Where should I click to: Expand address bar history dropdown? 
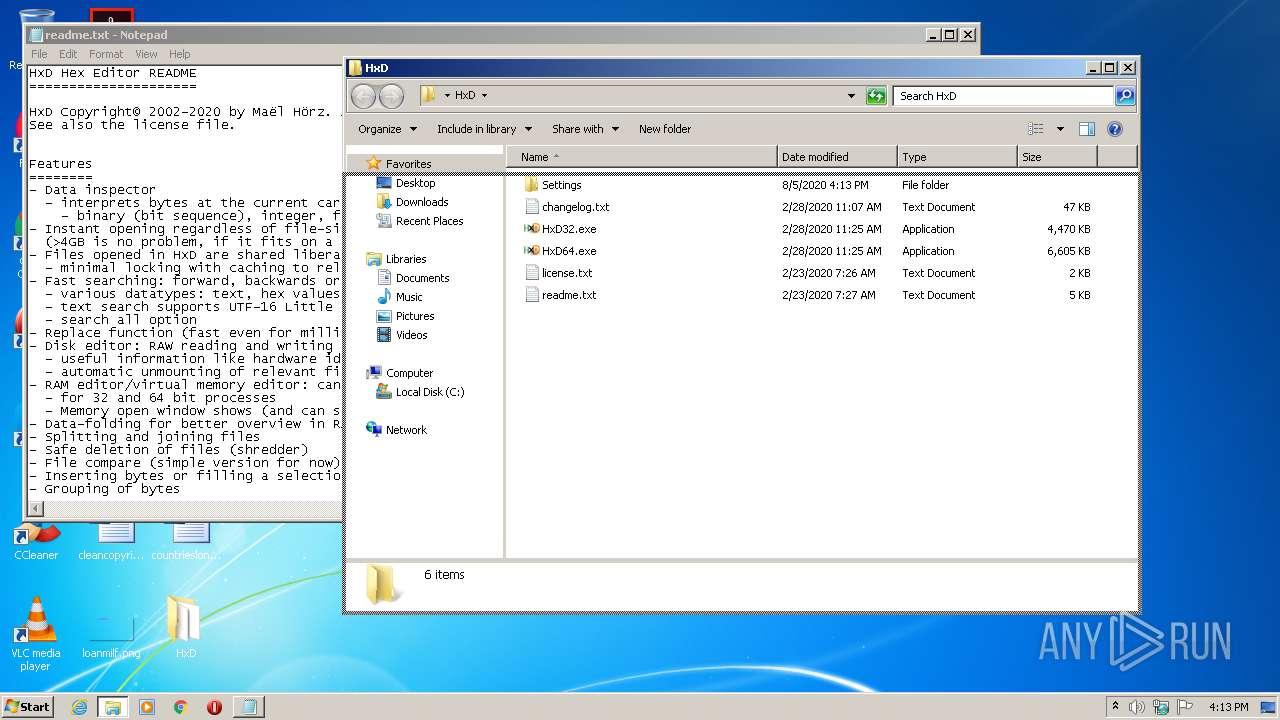click(851, 96)
